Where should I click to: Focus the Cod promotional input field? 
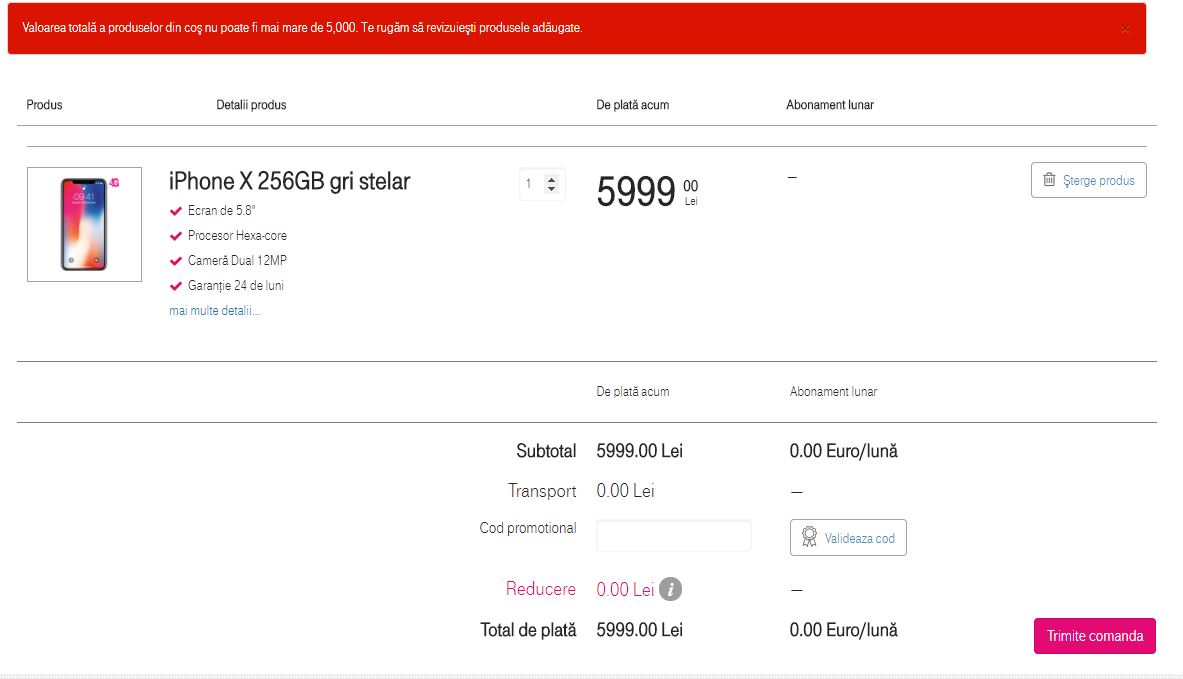[x=674, y=536]
